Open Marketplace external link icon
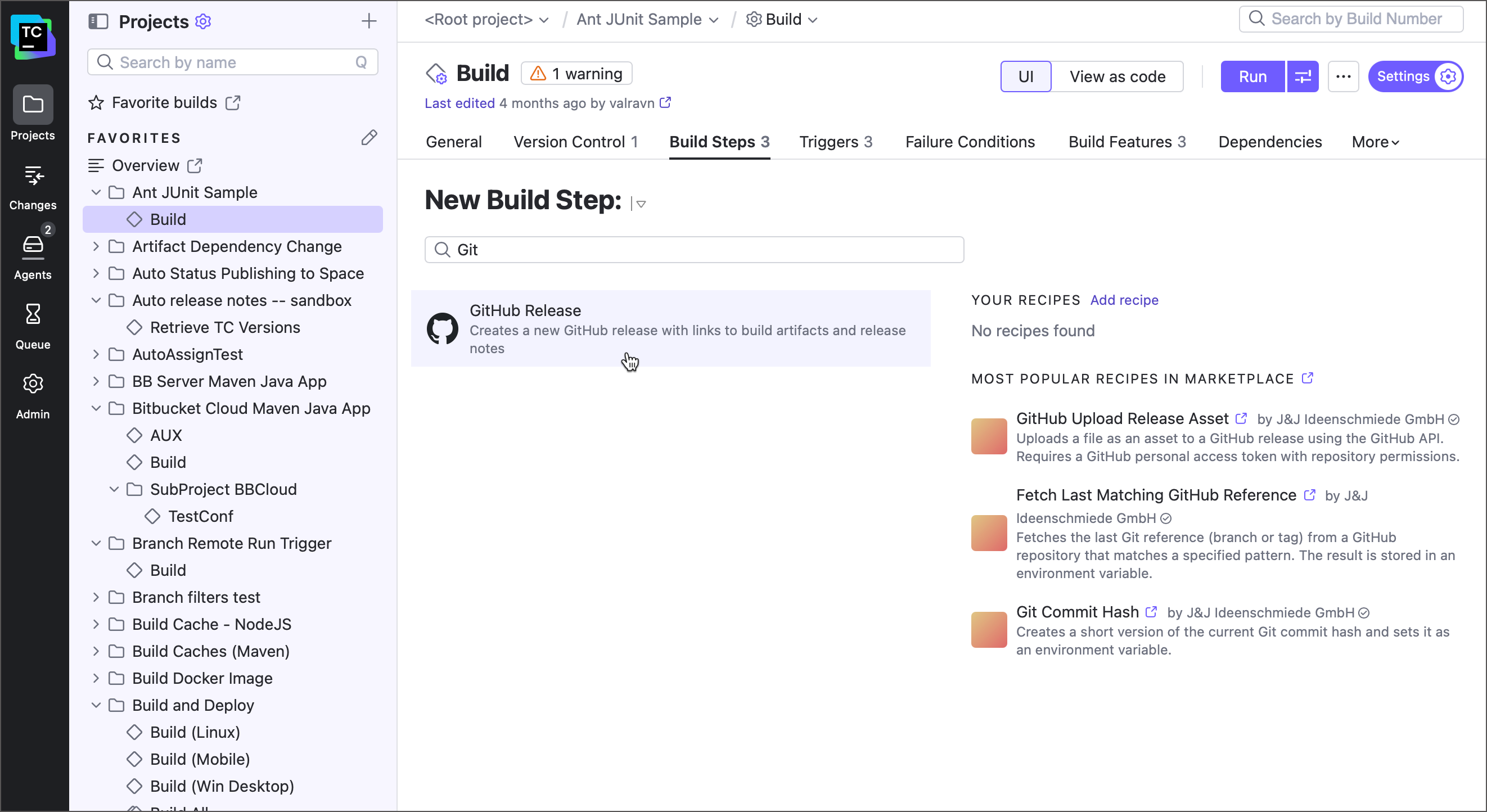This screenshot has height=812, width=1487. click(x=1308, y=378)
